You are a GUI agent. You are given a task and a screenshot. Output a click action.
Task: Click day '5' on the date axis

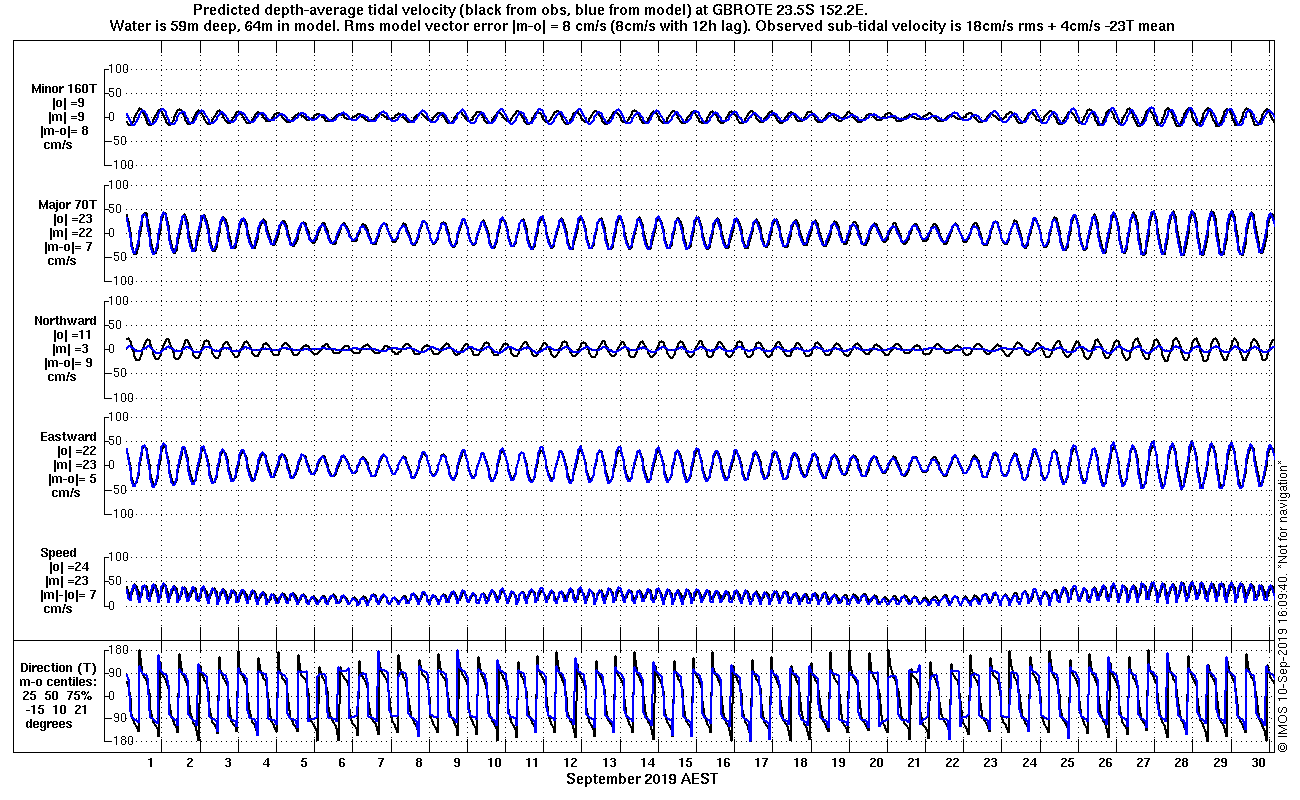tap(304, 763)
